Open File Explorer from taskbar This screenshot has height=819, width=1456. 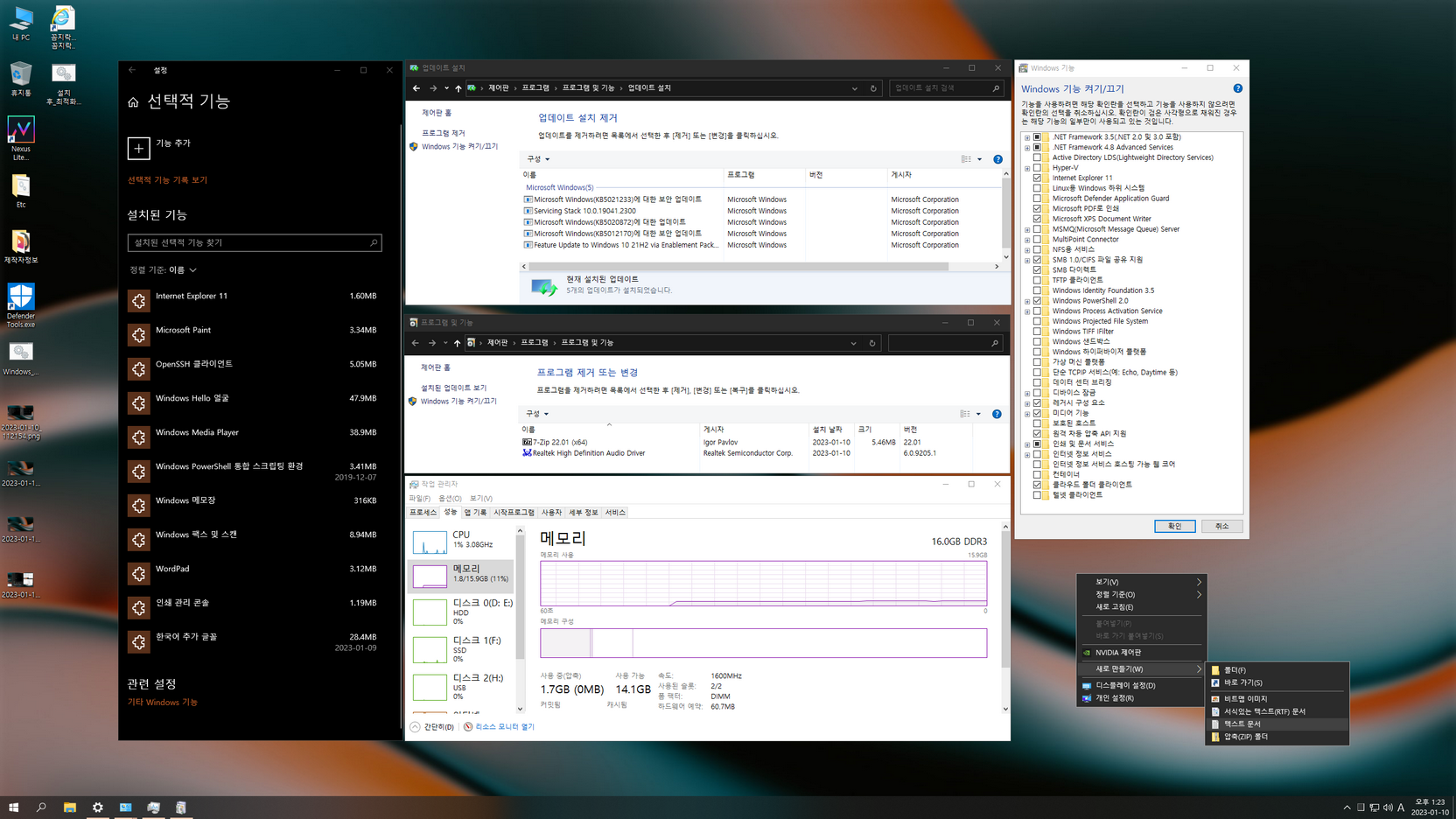click(x=69, y=808)
